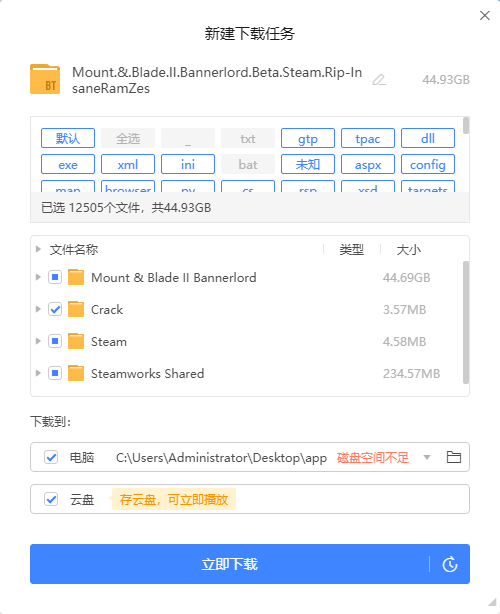500x614 pixels.
Task: Click the 已选 12505个文件 summary text
Action: [126, 208]
